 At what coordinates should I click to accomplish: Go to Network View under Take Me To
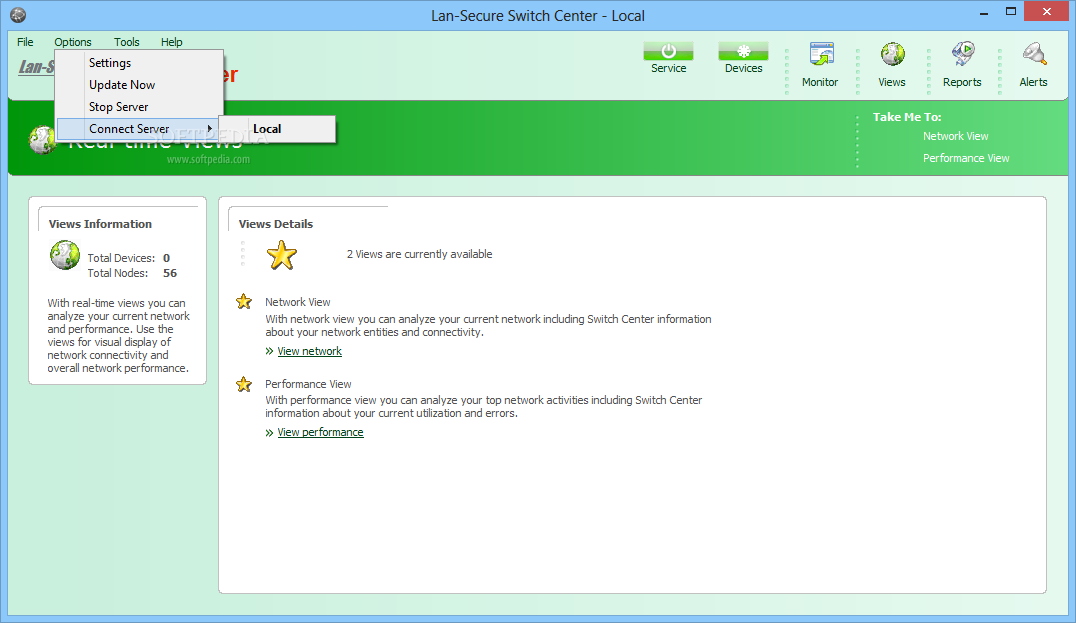click(x=955, y=136)
